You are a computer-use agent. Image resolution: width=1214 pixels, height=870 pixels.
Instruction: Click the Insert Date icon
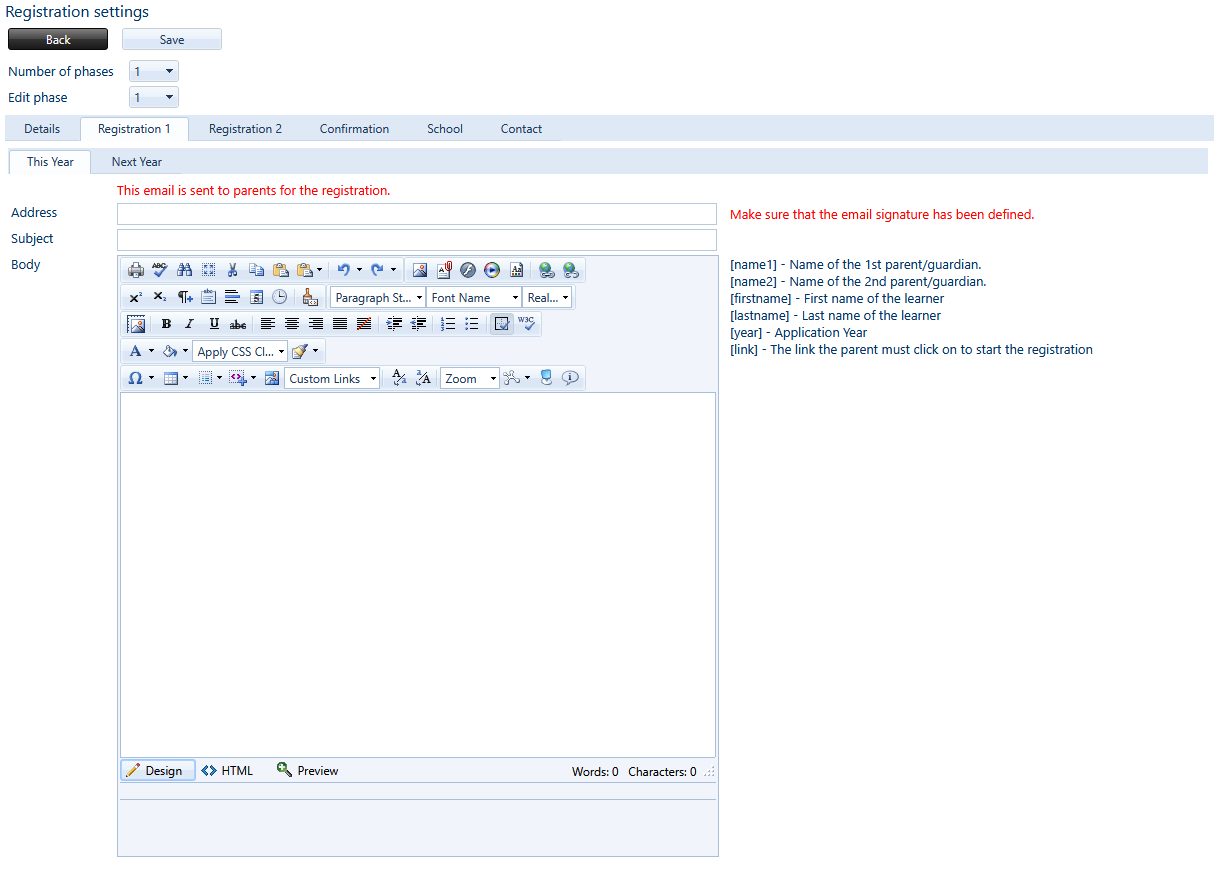click(256, 297)
